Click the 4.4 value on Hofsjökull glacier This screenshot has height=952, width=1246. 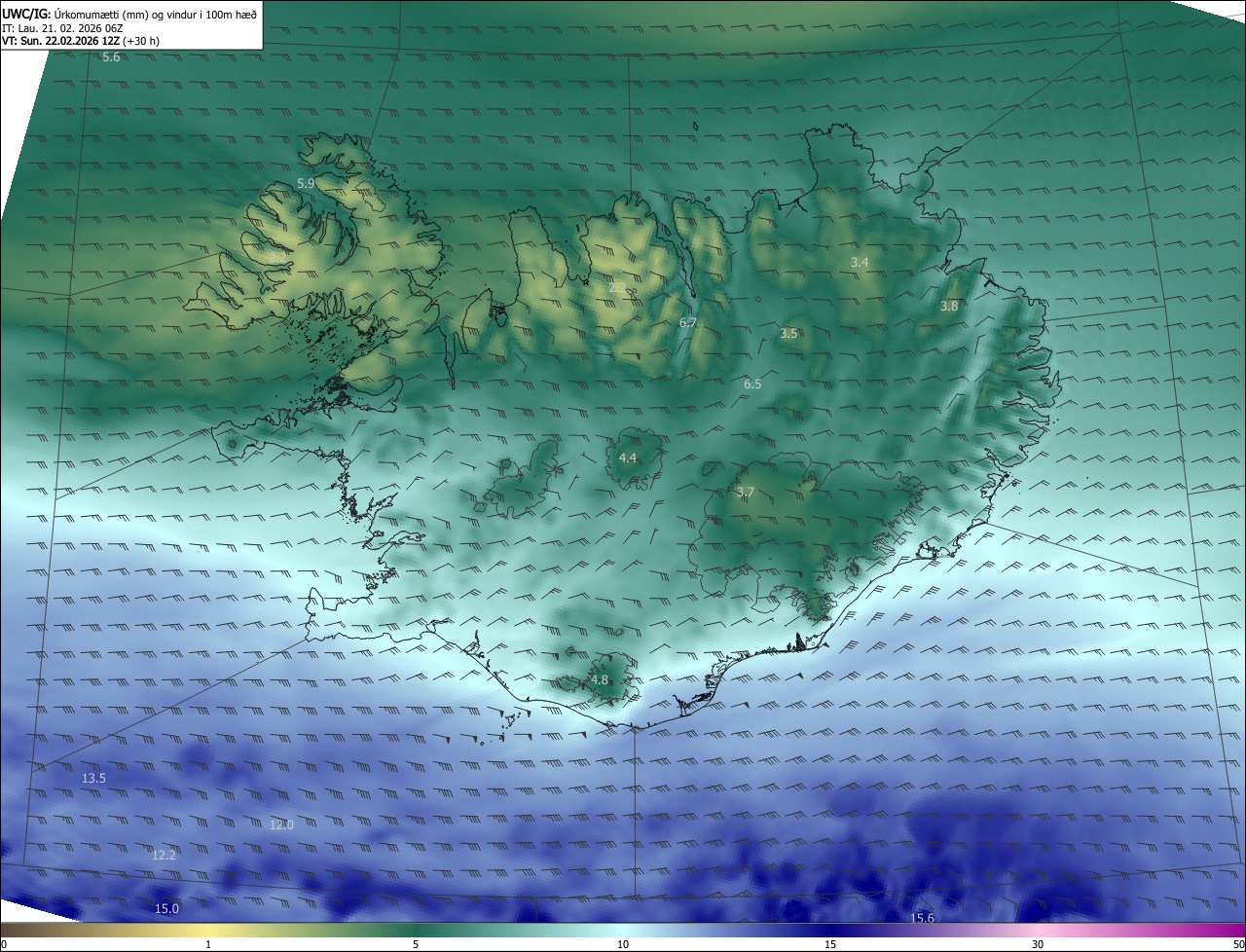628,458
